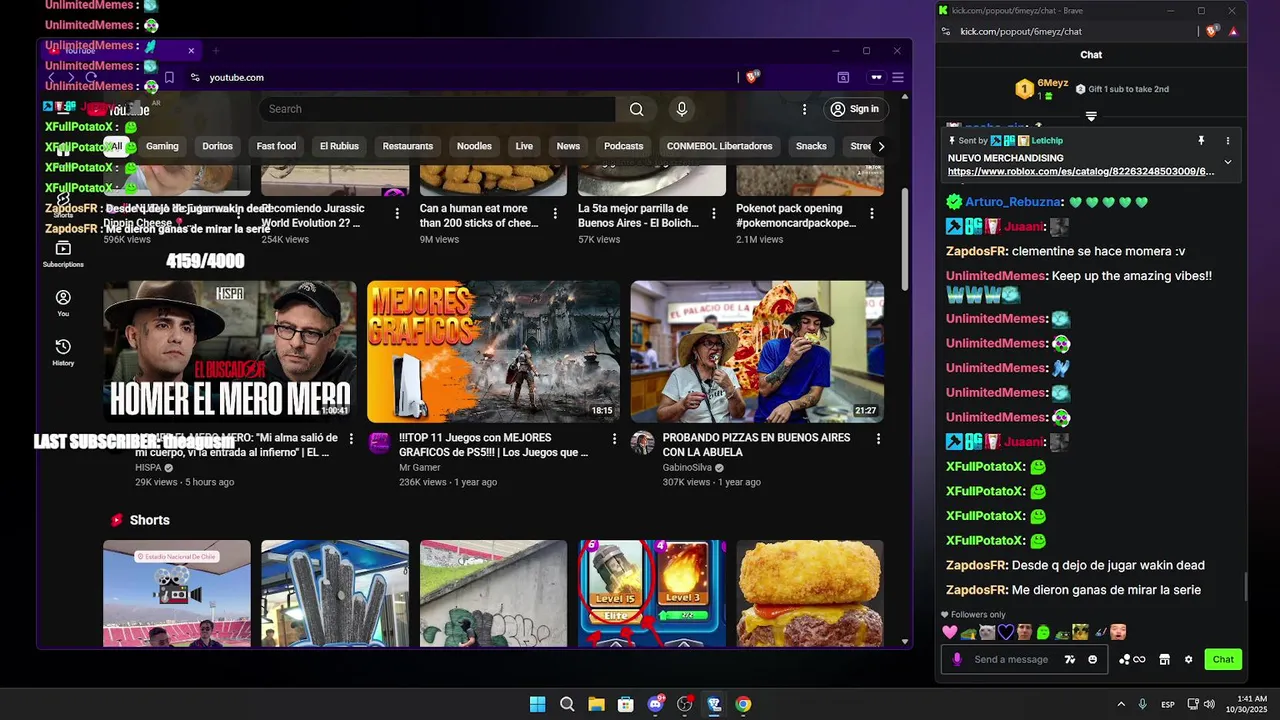This screenshot has width=1280, height=720.
Task: Click the Mr Gamer channel avatar
Action: click(x=379, y=443)
